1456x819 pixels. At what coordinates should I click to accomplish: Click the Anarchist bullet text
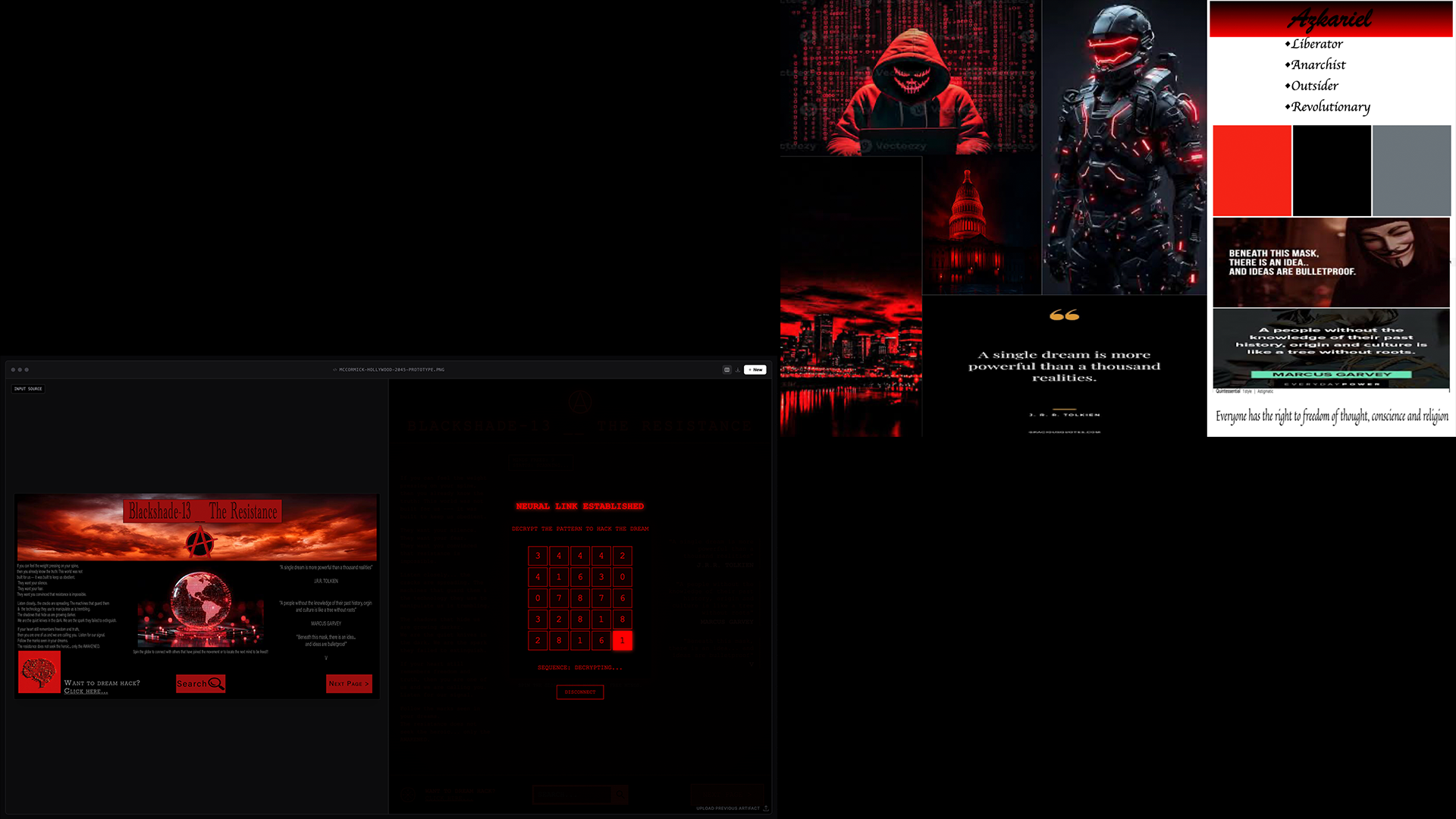(1319, 65)
